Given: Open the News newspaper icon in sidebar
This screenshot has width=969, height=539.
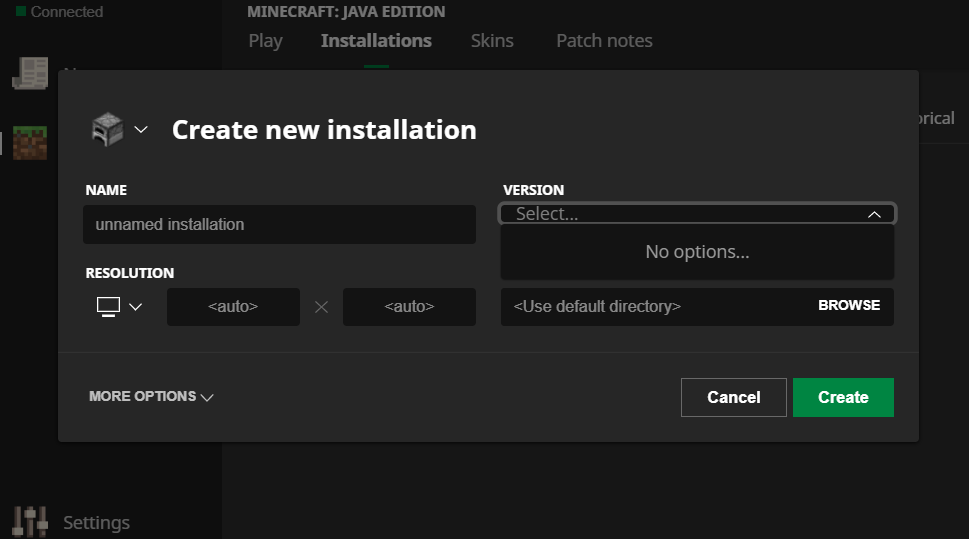Looking at the screenshot, I should pos(30,72).
